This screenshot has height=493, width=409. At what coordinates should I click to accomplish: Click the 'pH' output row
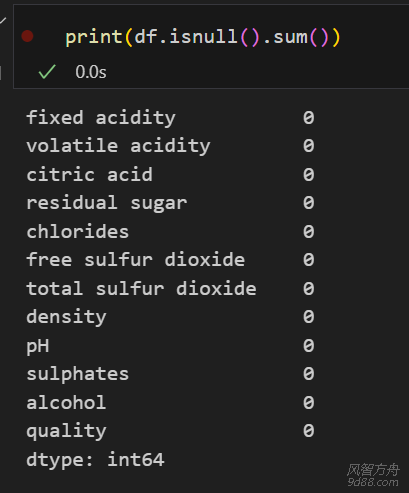click(x=170, y=346)
